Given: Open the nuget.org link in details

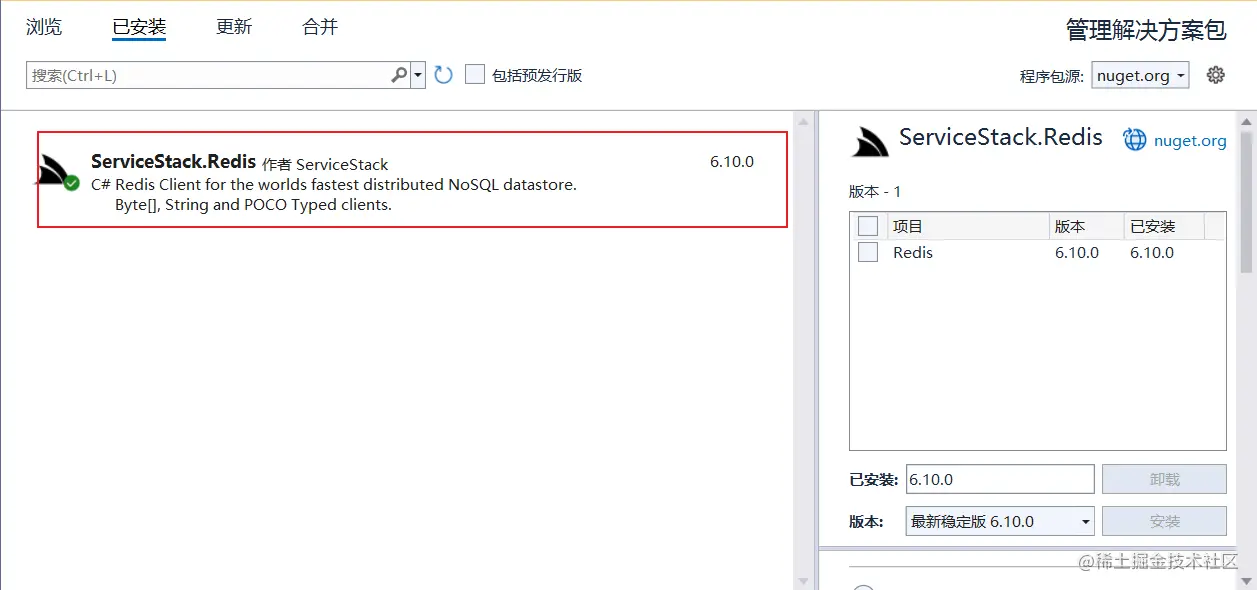Looking at the screenshot, I should click(1190, 140).
